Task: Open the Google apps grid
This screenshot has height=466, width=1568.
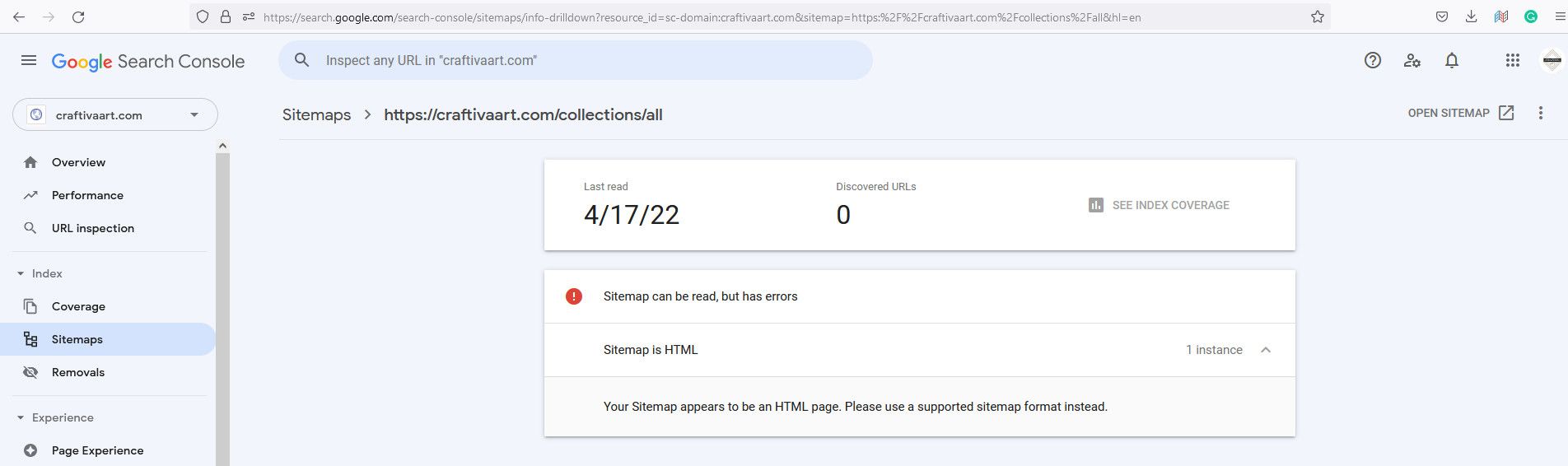Action: point(1512,60)
